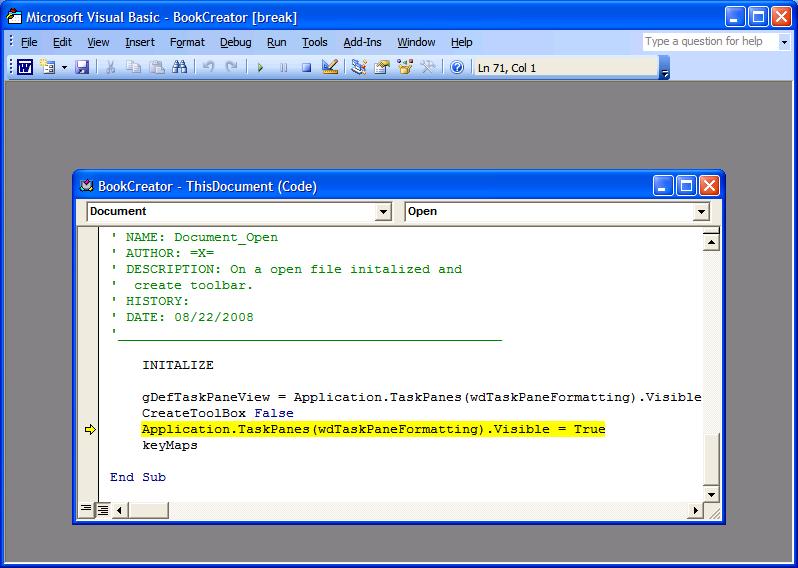Click the '' DATE: 08/22/2008' comment
Image resolution: width=798 pixels, height=568 pixels.
[182, 317]
